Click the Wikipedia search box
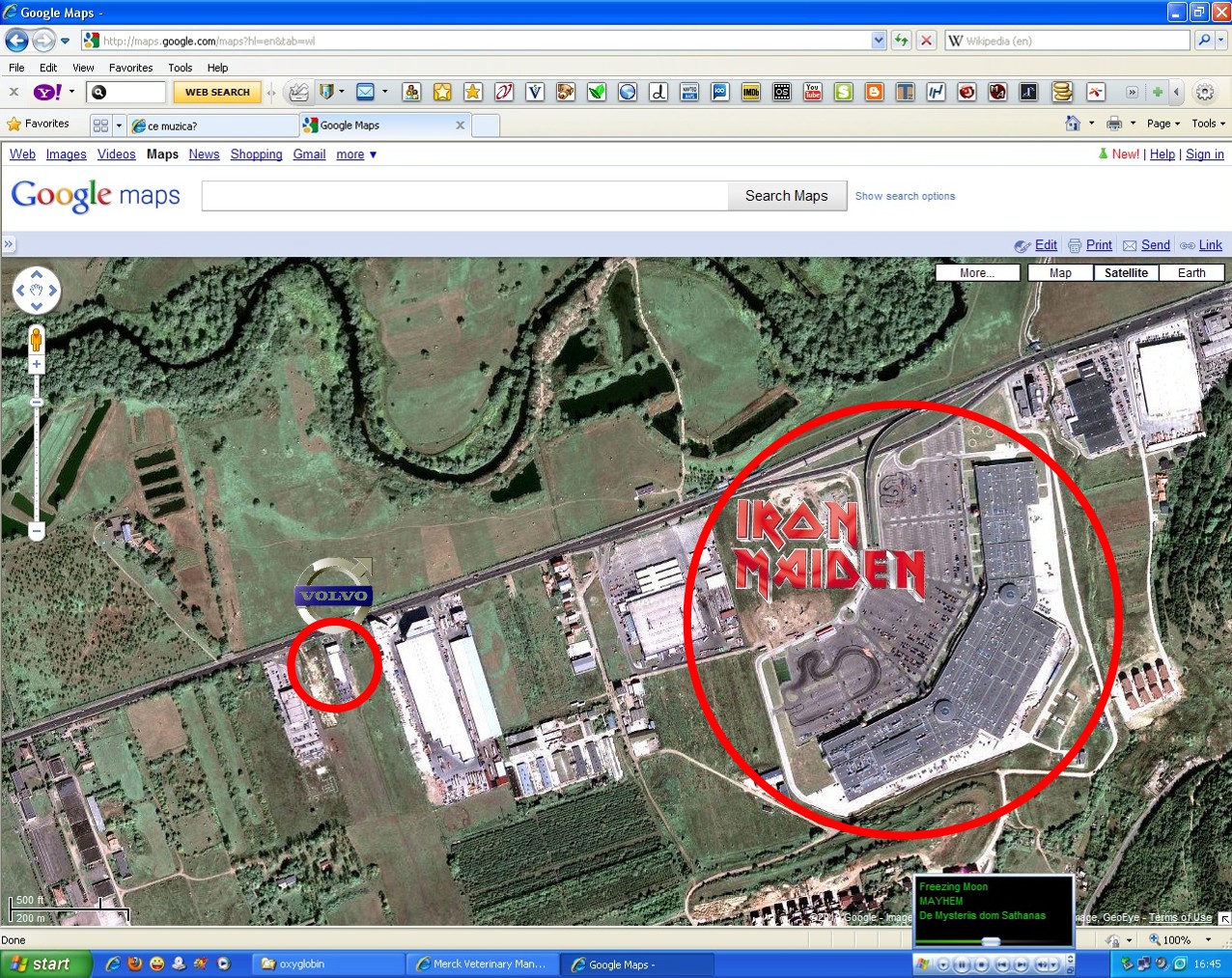This screenshot has height=978, width=1232. point(1067,41)
